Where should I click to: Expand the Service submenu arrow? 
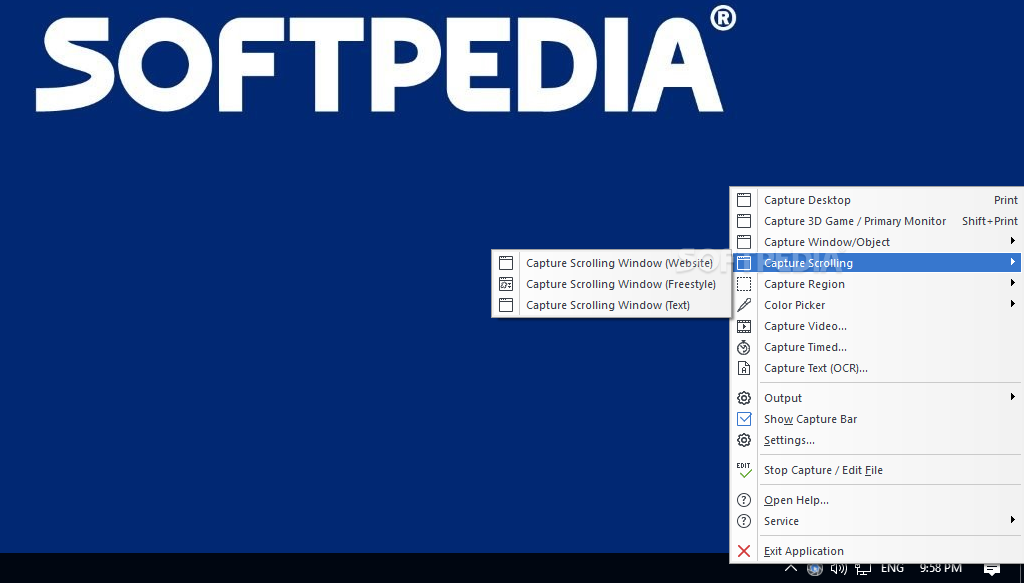(x=1012, y=520)
